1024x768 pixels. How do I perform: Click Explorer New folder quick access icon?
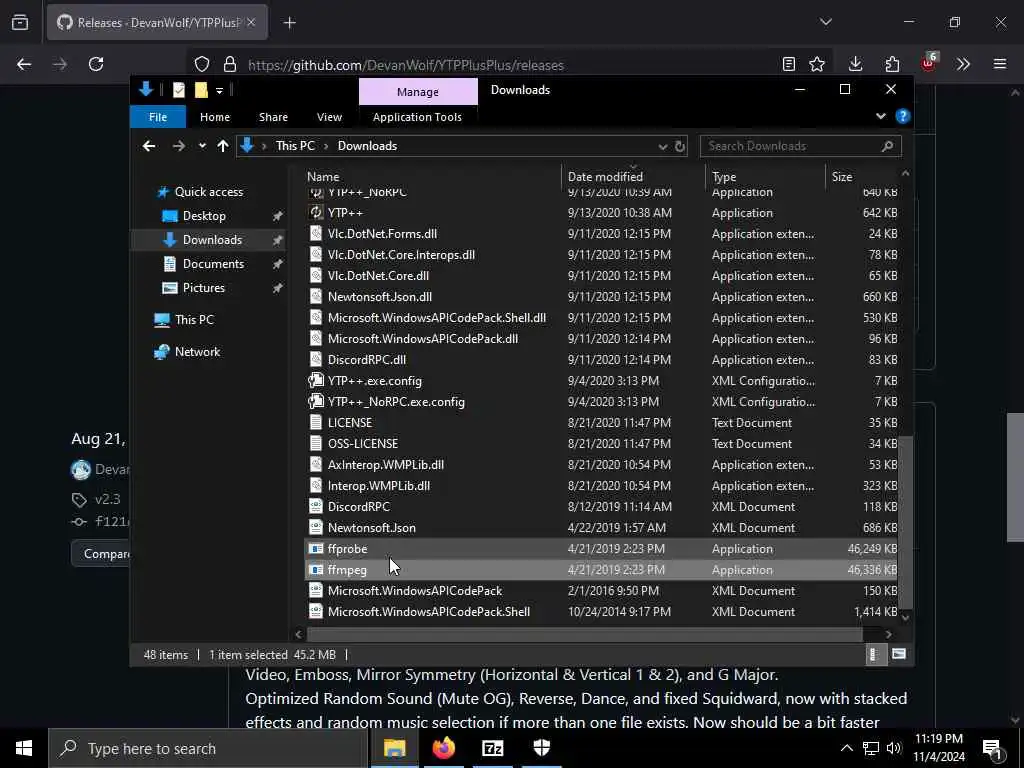[x=201, y=90]
